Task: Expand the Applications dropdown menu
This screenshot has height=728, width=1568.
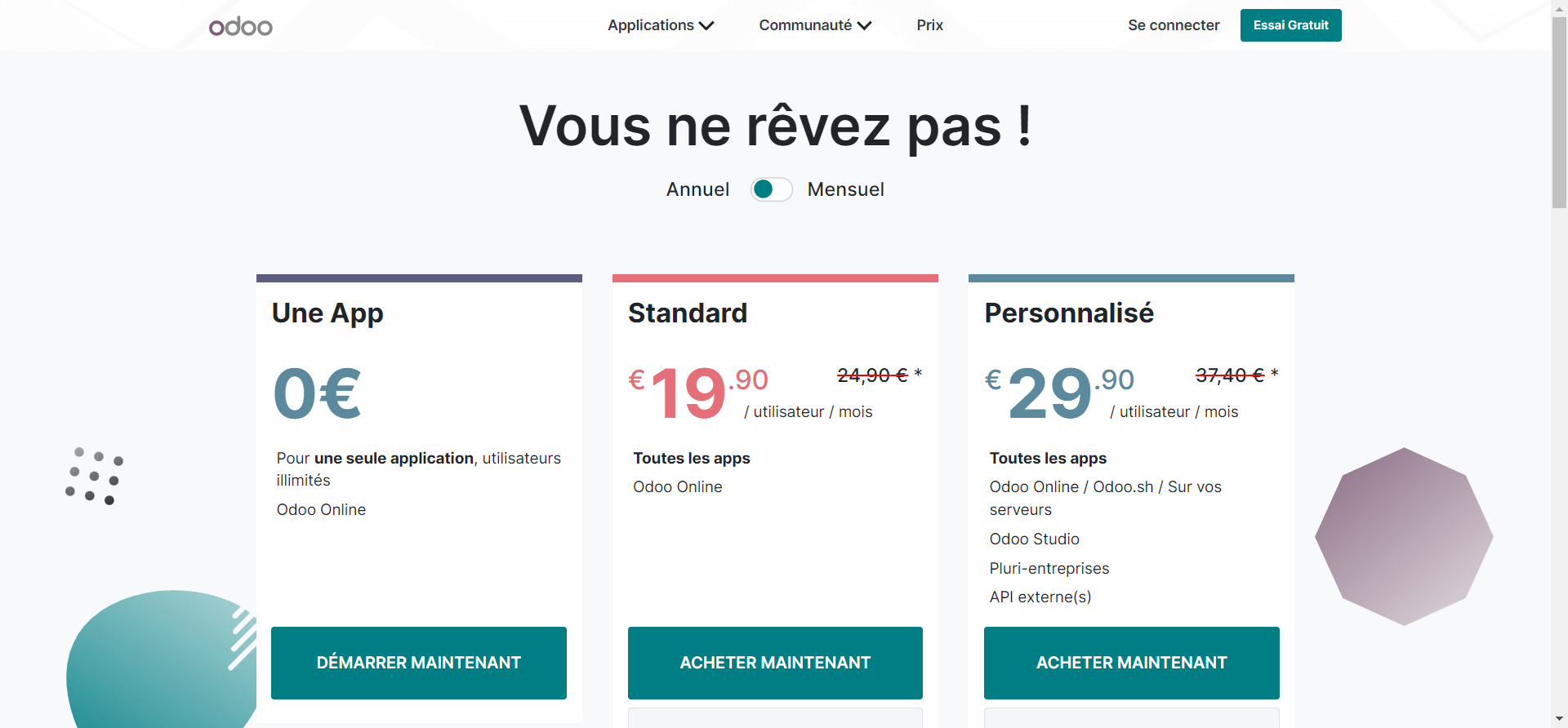Action: point(660,25)
